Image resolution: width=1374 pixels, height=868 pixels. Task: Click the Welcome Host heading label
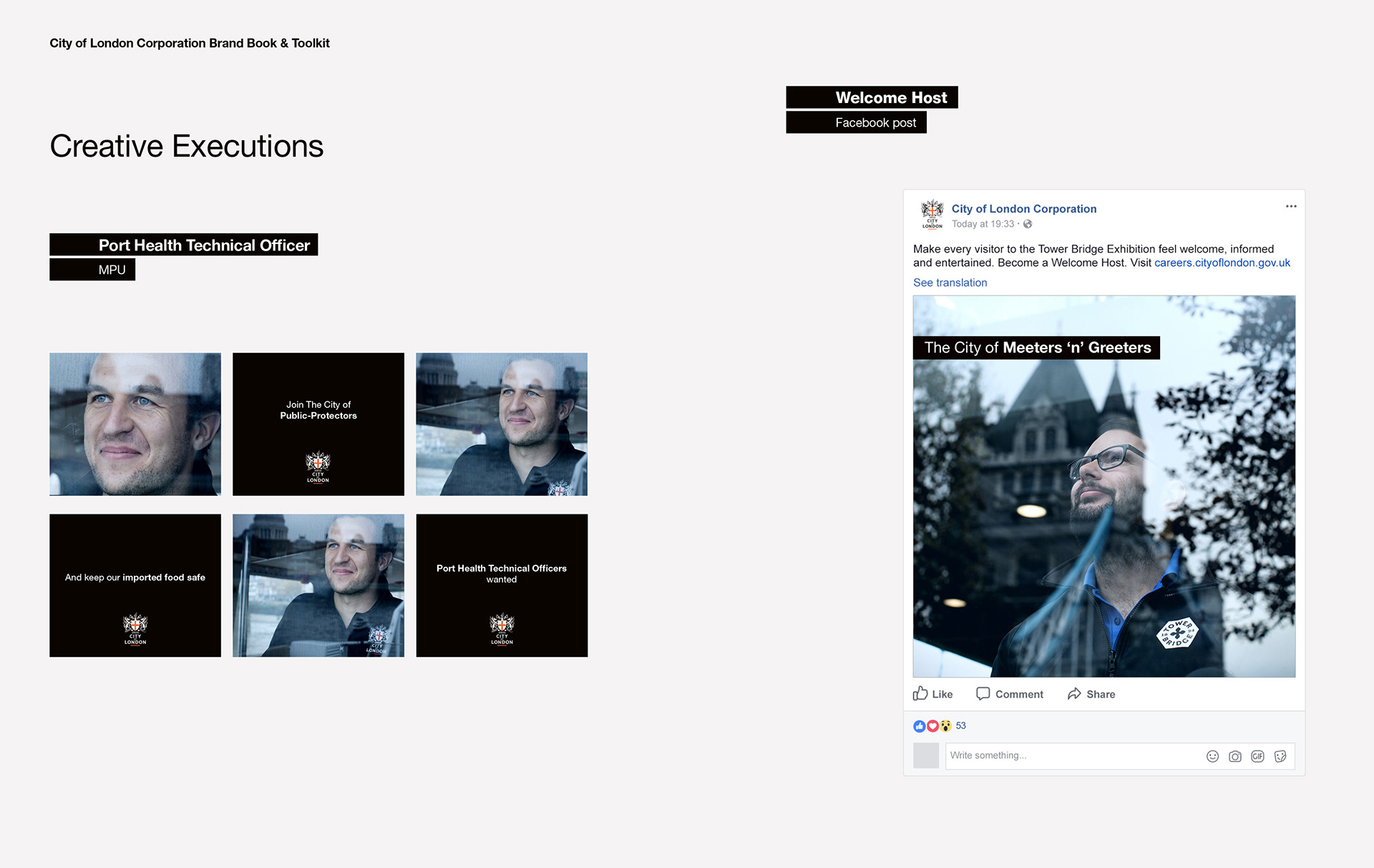[872, 97]
